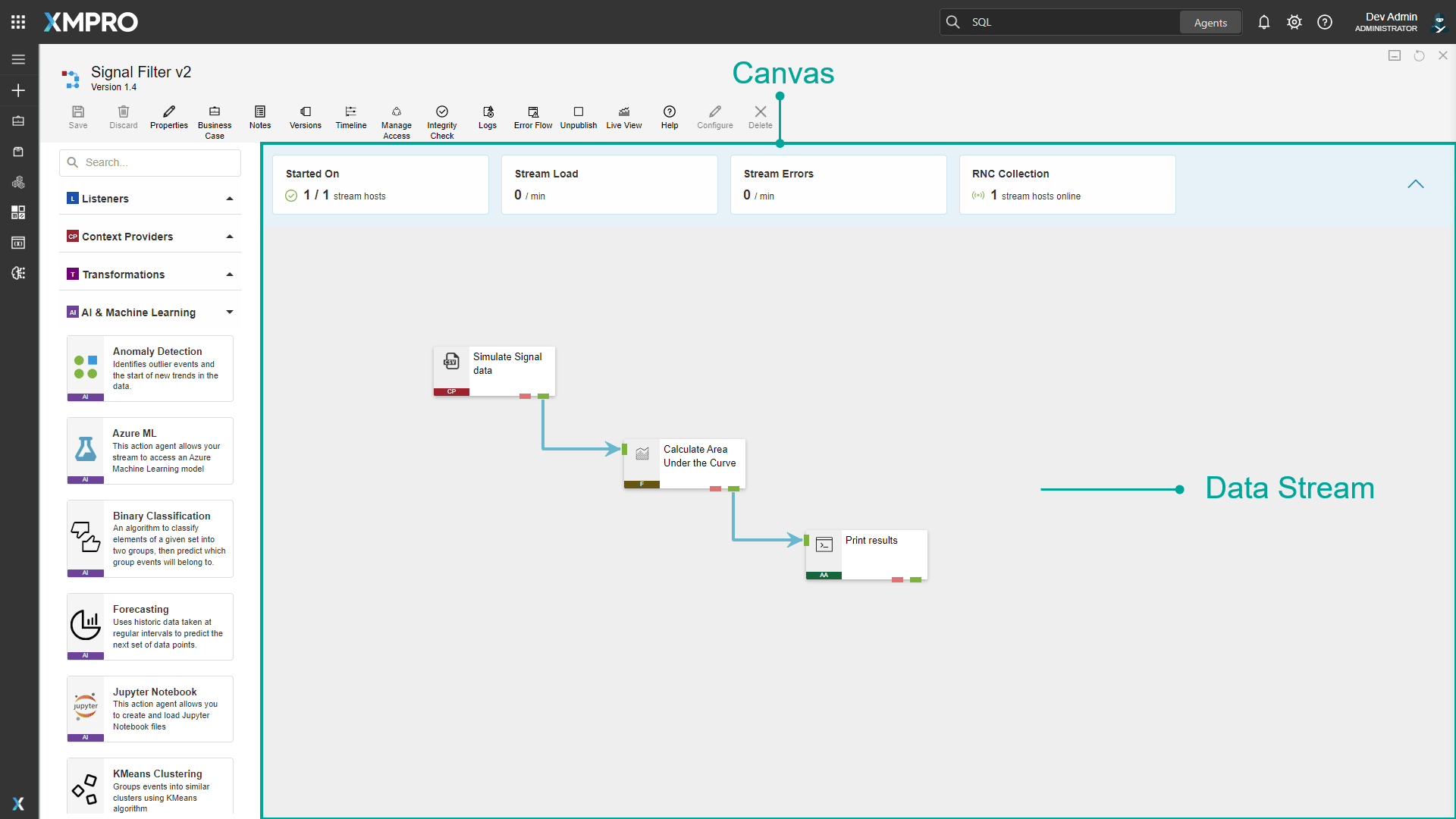The image size is (1456, 819).
Task: Collapse the stats bar using the chevron
Action: pos(1416,184)
